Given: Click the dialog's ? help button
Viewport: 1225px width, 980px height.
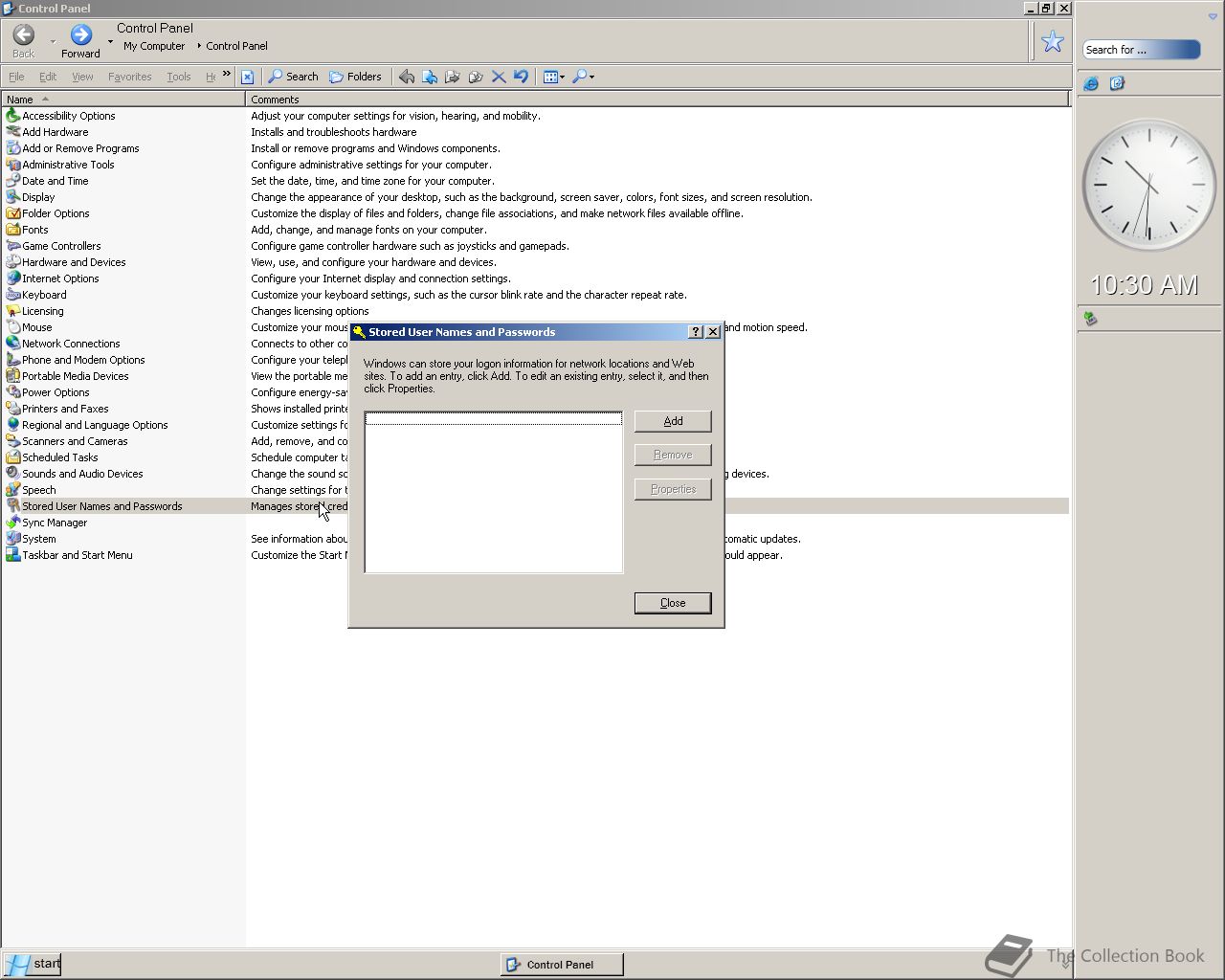Looking at the screenshot, I should point(696,332).
